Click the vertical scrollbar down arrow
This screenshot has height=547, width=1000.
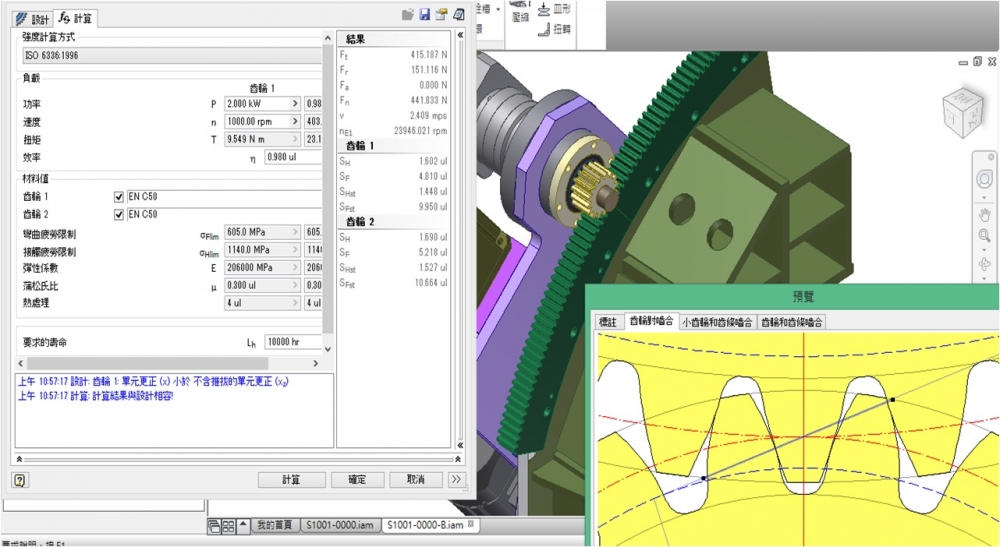(328, 349)
